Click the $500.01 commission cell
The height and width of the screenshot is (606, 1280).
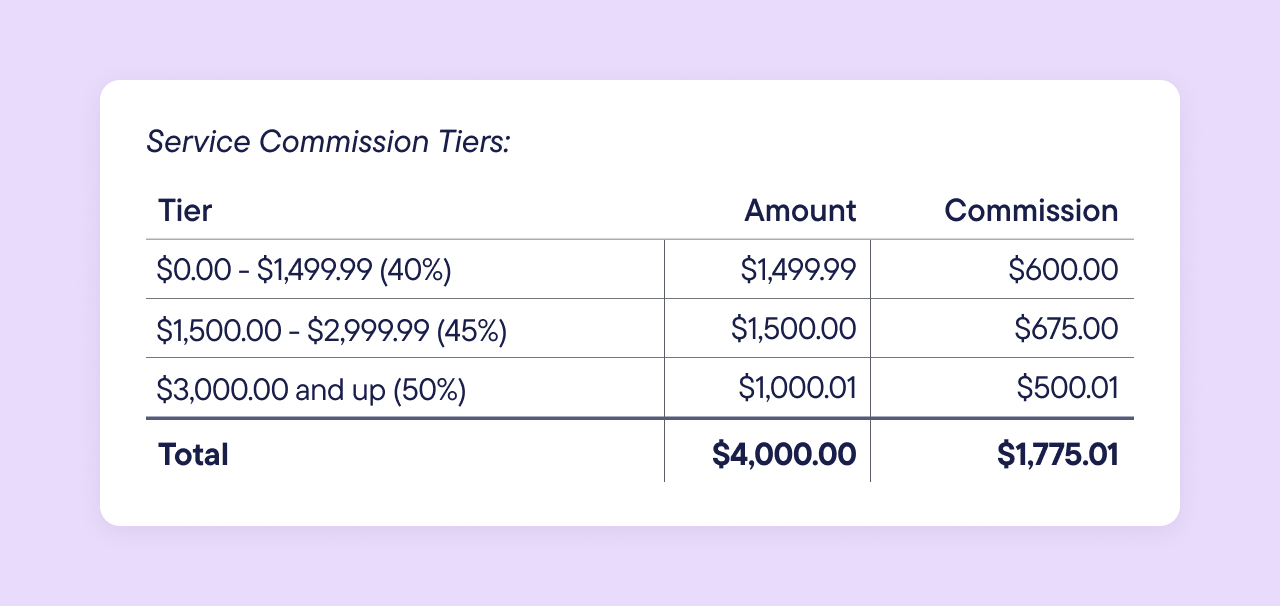tap(1067, 388)
